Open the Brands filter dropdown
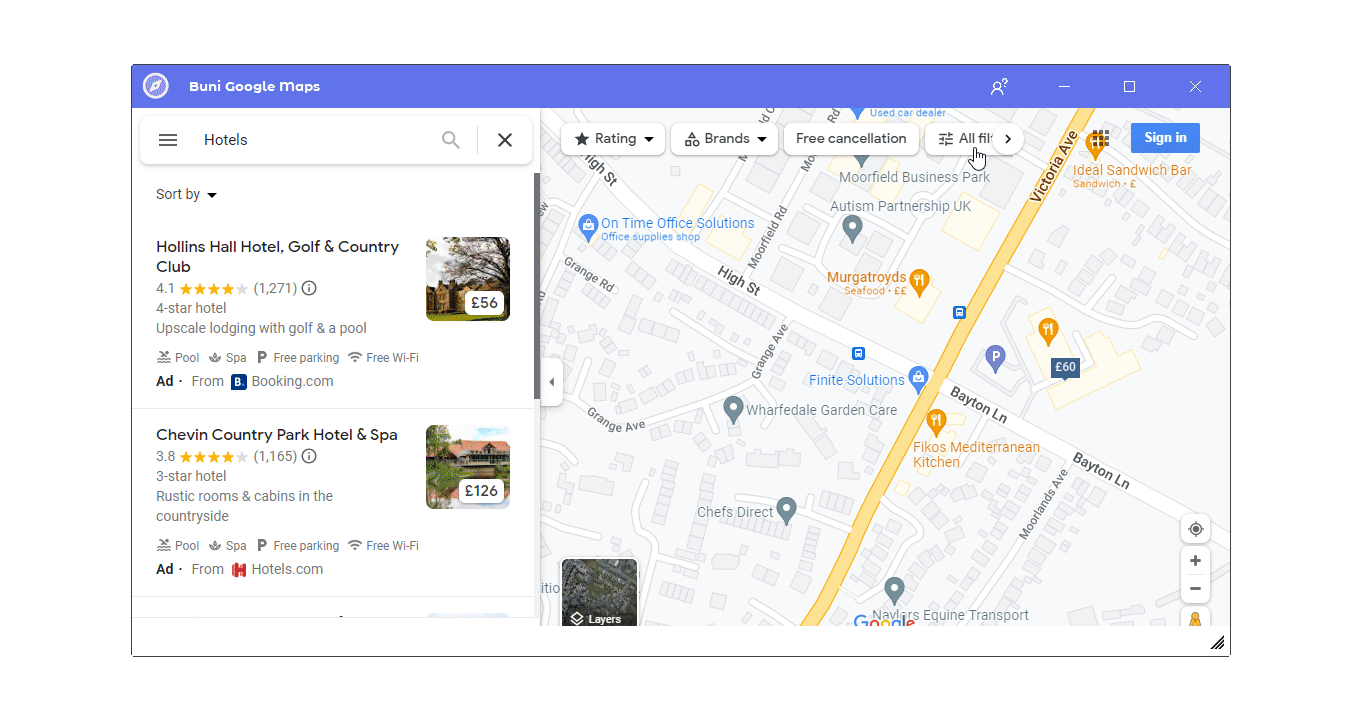 725,139
